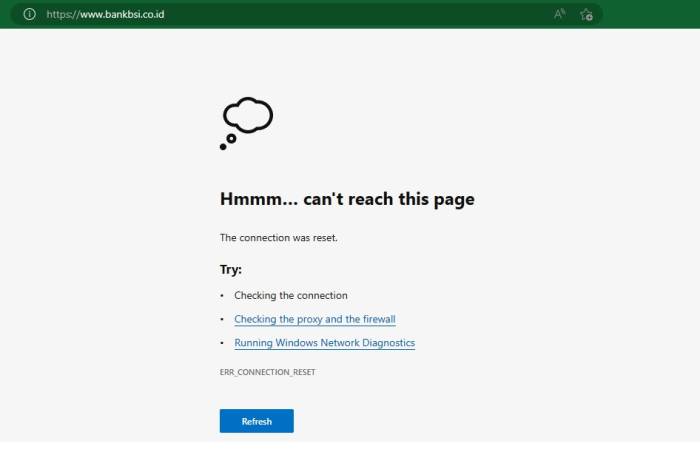The height and width of the screenshot is (472, 700).
Task: Click the bullet before the proxy and firewall link
Action: click(x=222, y=320)
